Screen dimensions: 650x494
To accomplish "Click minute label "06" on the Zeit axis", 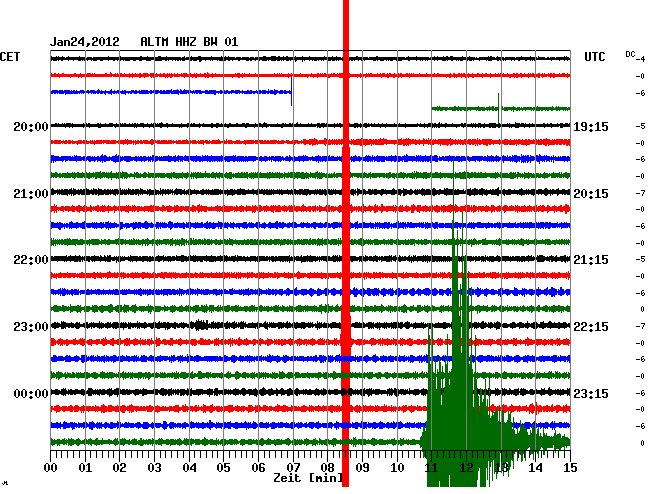I will (x=258, y=468).
